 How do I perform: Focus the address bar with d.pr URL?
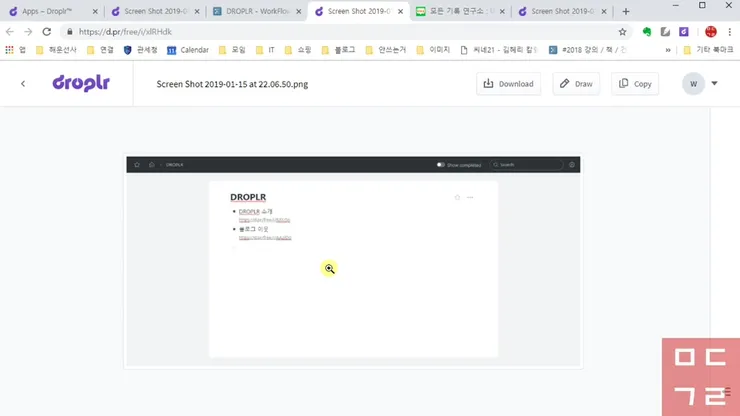[x=346, y=32]
